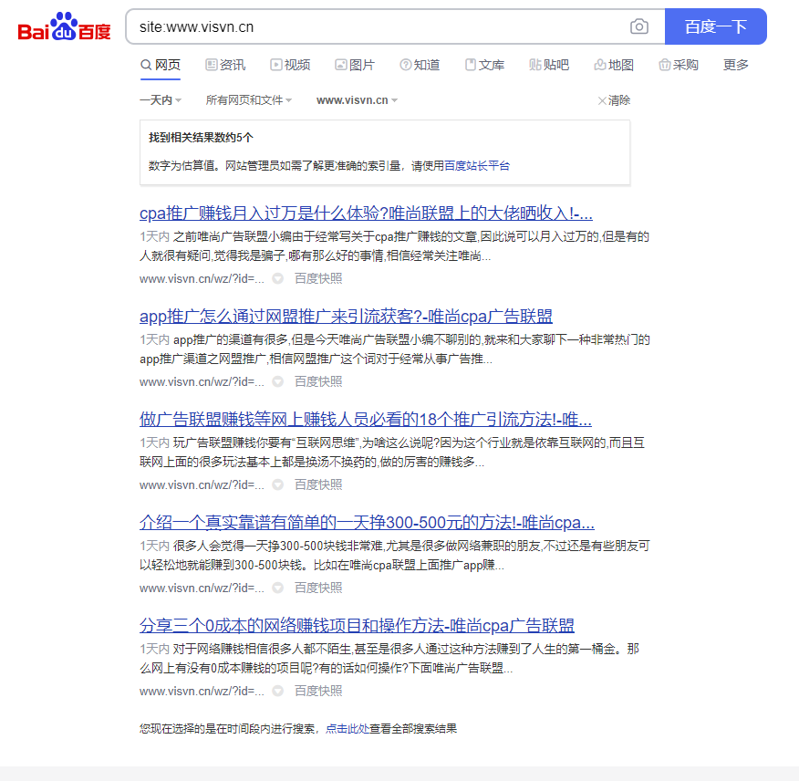Screen dimensions: 799x781
Task: Click shield icon under app推广怎么通过网盟 result
Action: [x=278, y=382]
